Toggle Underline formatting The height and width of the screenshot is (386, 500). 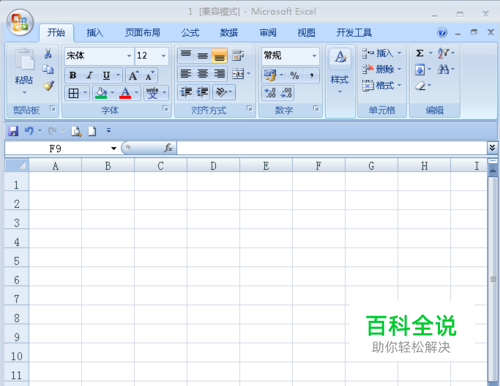pos(106,75)
